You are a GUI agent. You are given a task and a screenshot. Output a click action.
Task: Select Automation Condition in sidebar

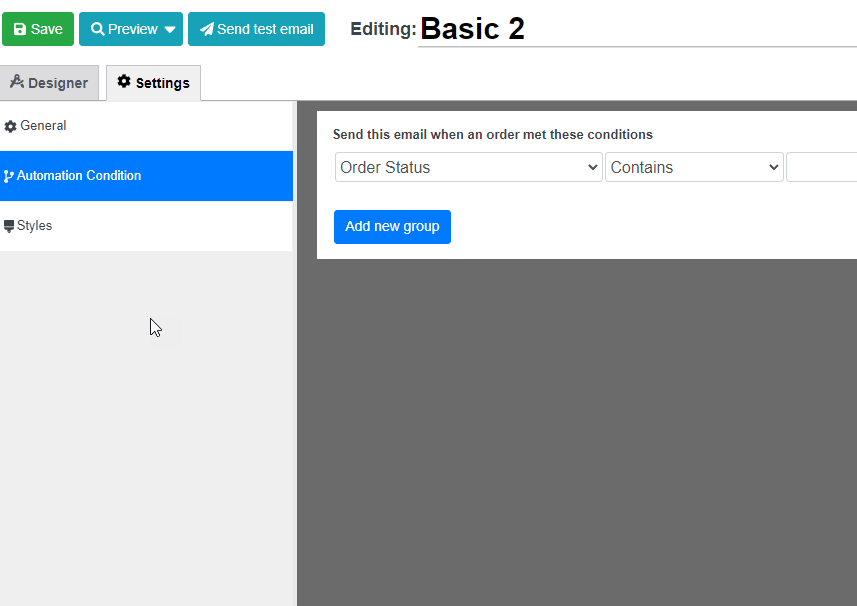tap(146, 176)
